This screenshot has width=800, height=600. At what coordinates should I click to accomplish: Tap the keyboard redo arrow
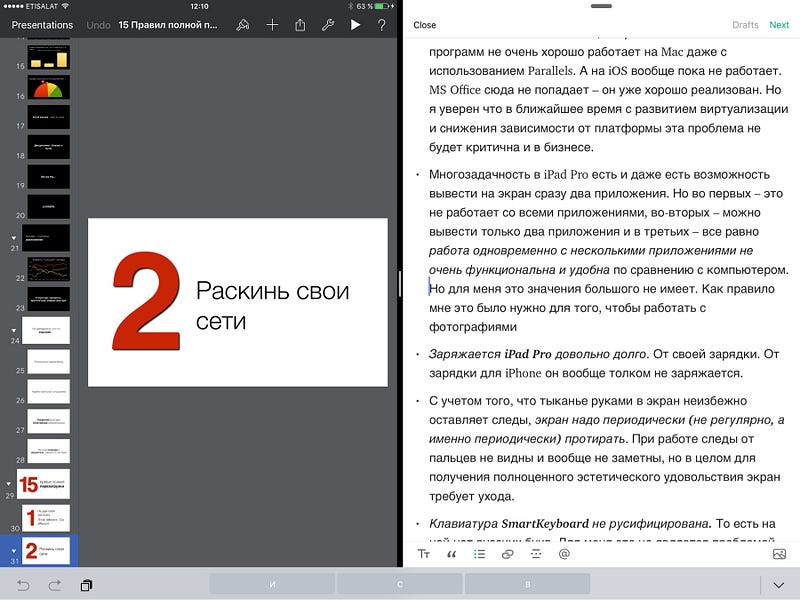pyautogui.click(x=55, y=585)
